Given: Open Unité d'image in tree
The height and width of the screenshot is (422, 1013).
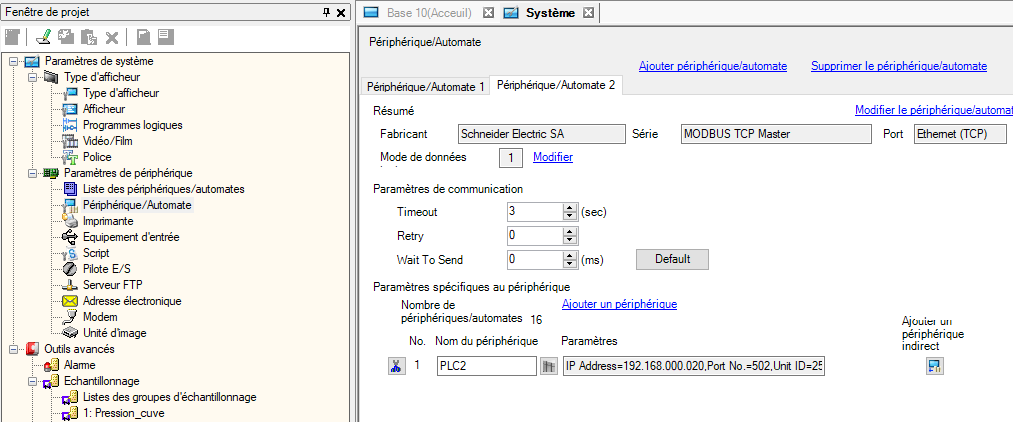Looking at the screenshot, I should pyautogui.click(x=114, y=333).
